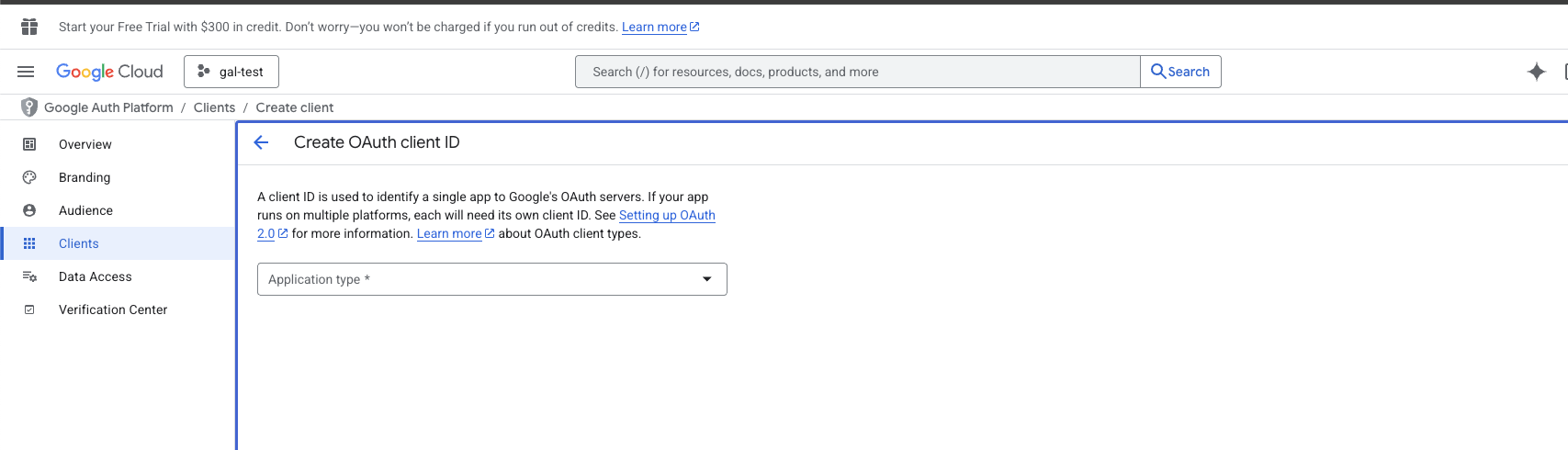
Task: Open Overview in the sidebar
Action: (118, 144)
